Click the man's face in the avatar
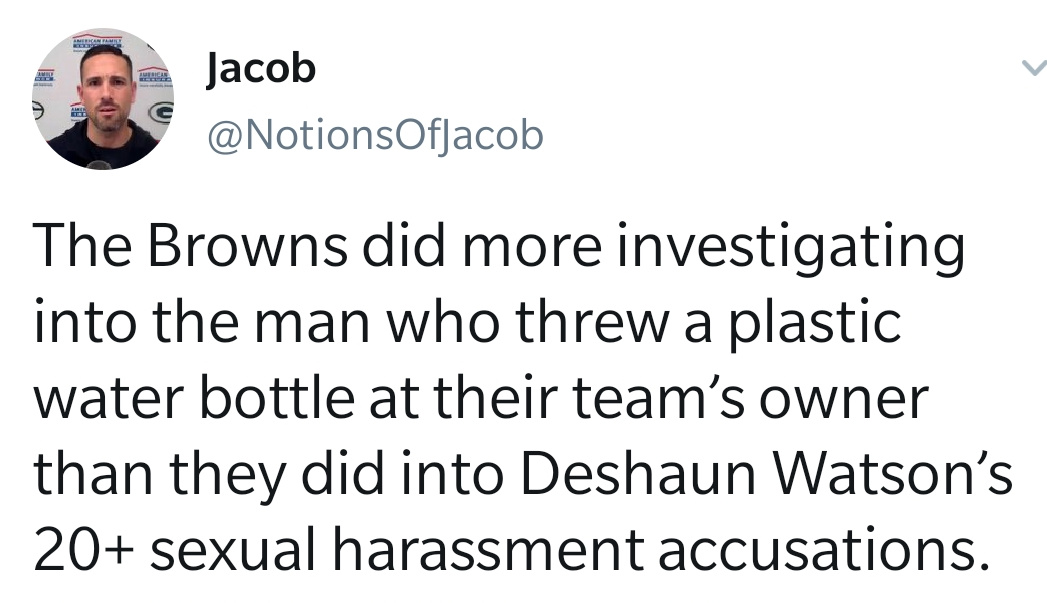Image resolution: width=1047 pixels, height=603 pixels. click(x=106, y=91)
